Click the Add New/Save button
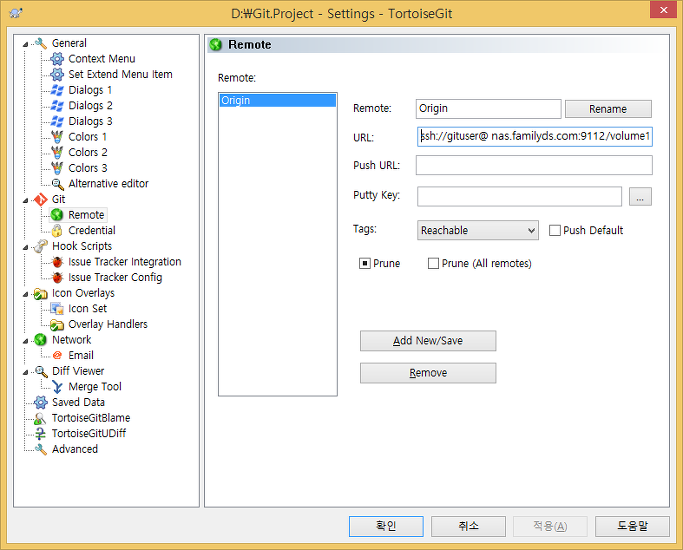Image resolution: width=683 pixels, height=550 pixels. pyautogui.click(x=428, y=341)
